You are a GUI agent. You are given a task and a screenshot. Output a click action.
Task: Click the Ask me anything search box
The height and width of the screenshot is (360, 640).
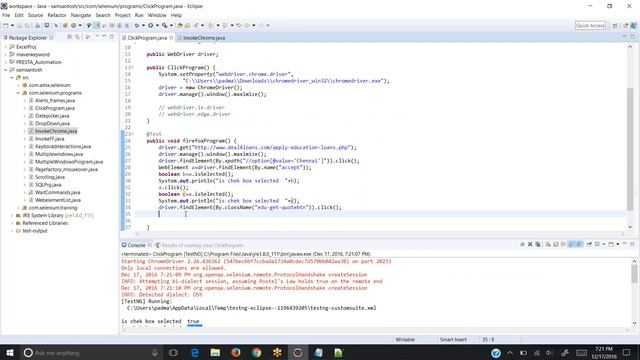click(x=91, y=353)
